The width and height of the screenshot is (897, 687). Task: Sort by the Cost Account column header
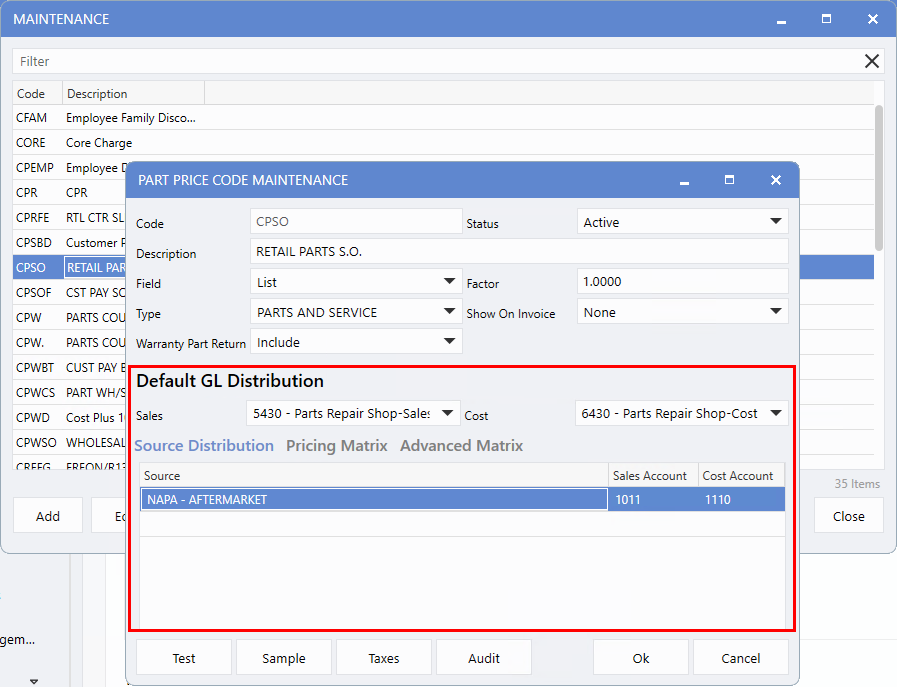coord(741,475)
